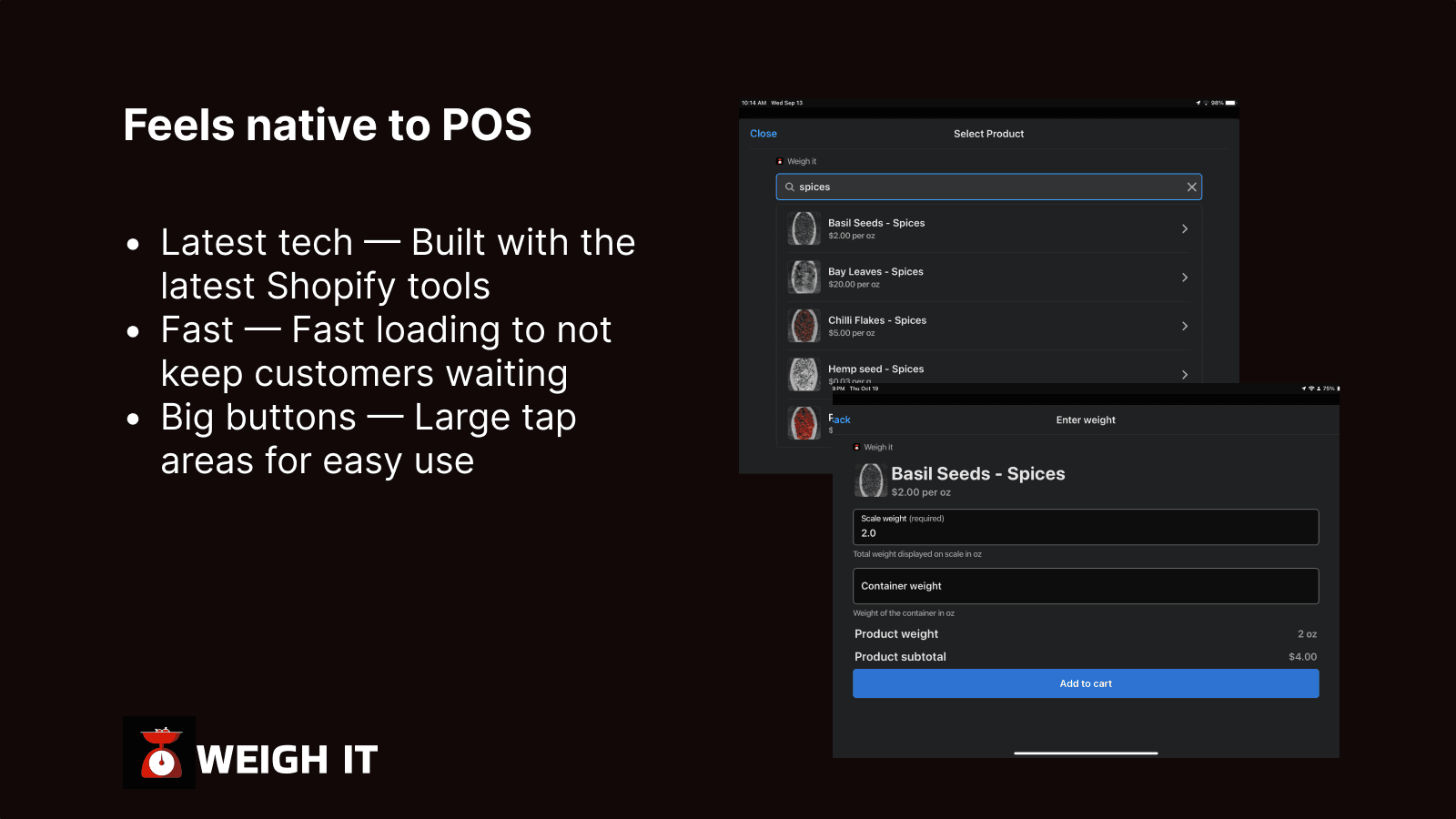Clear the spices search with X icon
The image size is (1456, 819).
1191,187
